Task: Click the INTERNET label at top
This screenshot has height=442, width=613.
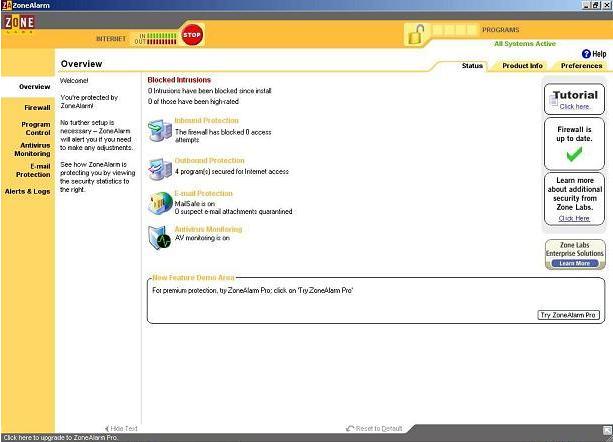Action: coord(111,39)
